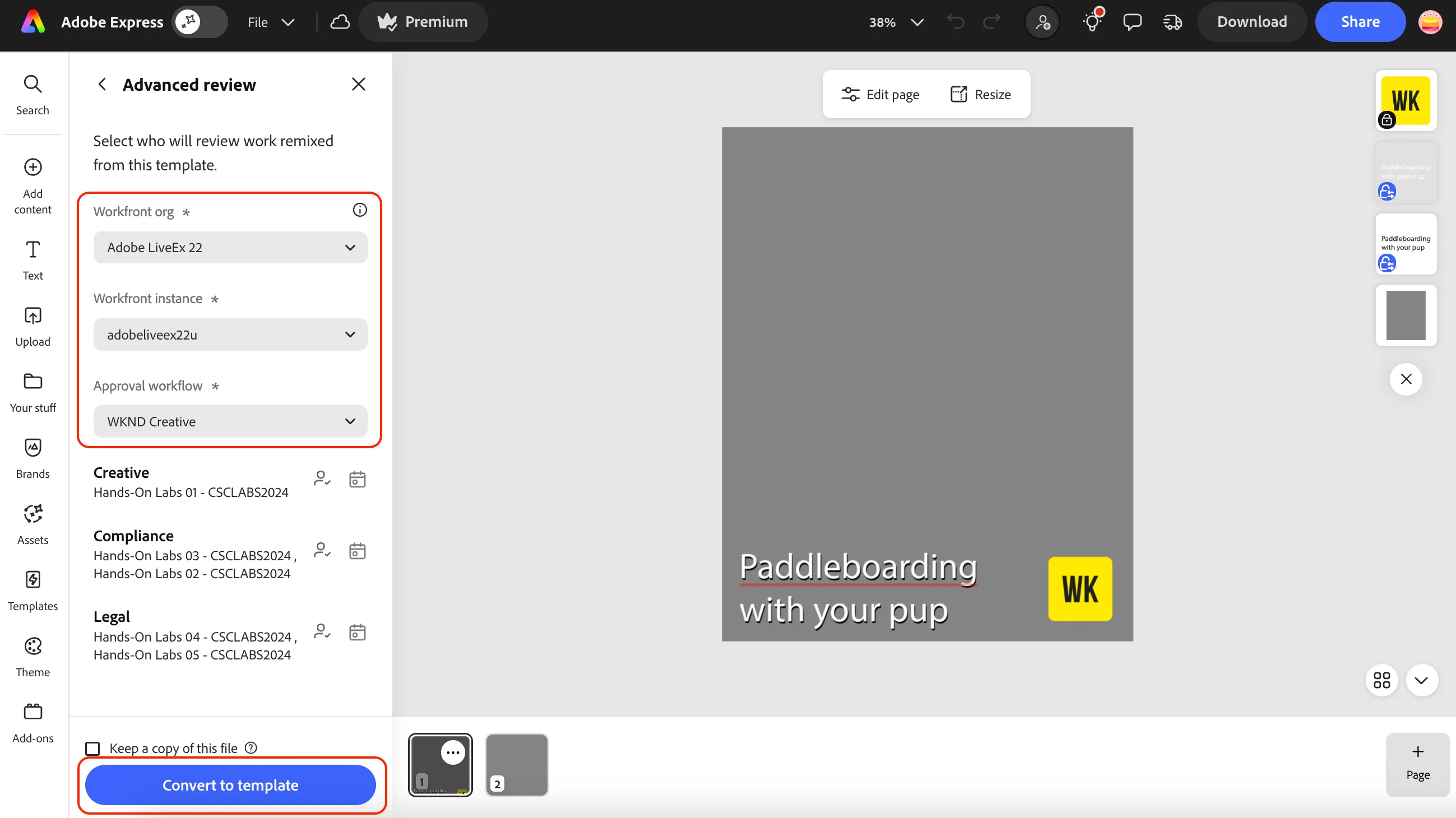Select page 2 thumbnail
1456x818 pixels.
pyautogui.click(x=517, y=765)
